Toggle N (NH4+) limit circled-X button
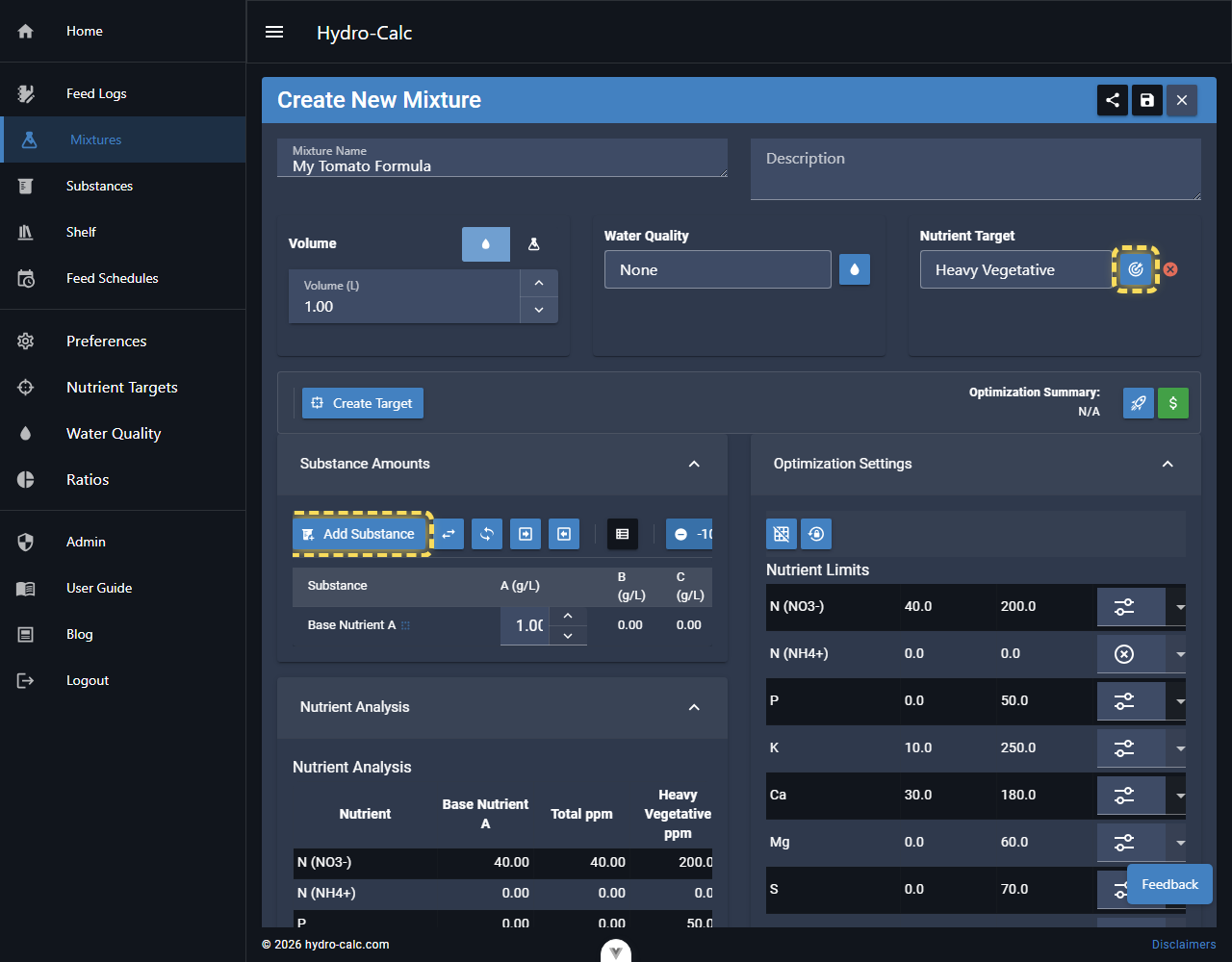This screenshot has height=962, width=1232. pos(1131,654)
